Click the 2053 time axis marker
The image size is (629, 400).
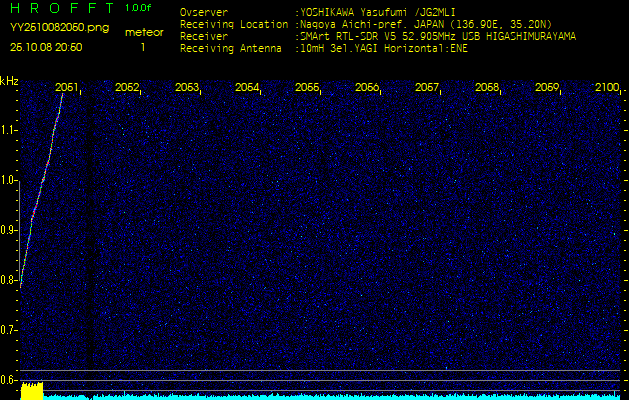click(187, 88)
